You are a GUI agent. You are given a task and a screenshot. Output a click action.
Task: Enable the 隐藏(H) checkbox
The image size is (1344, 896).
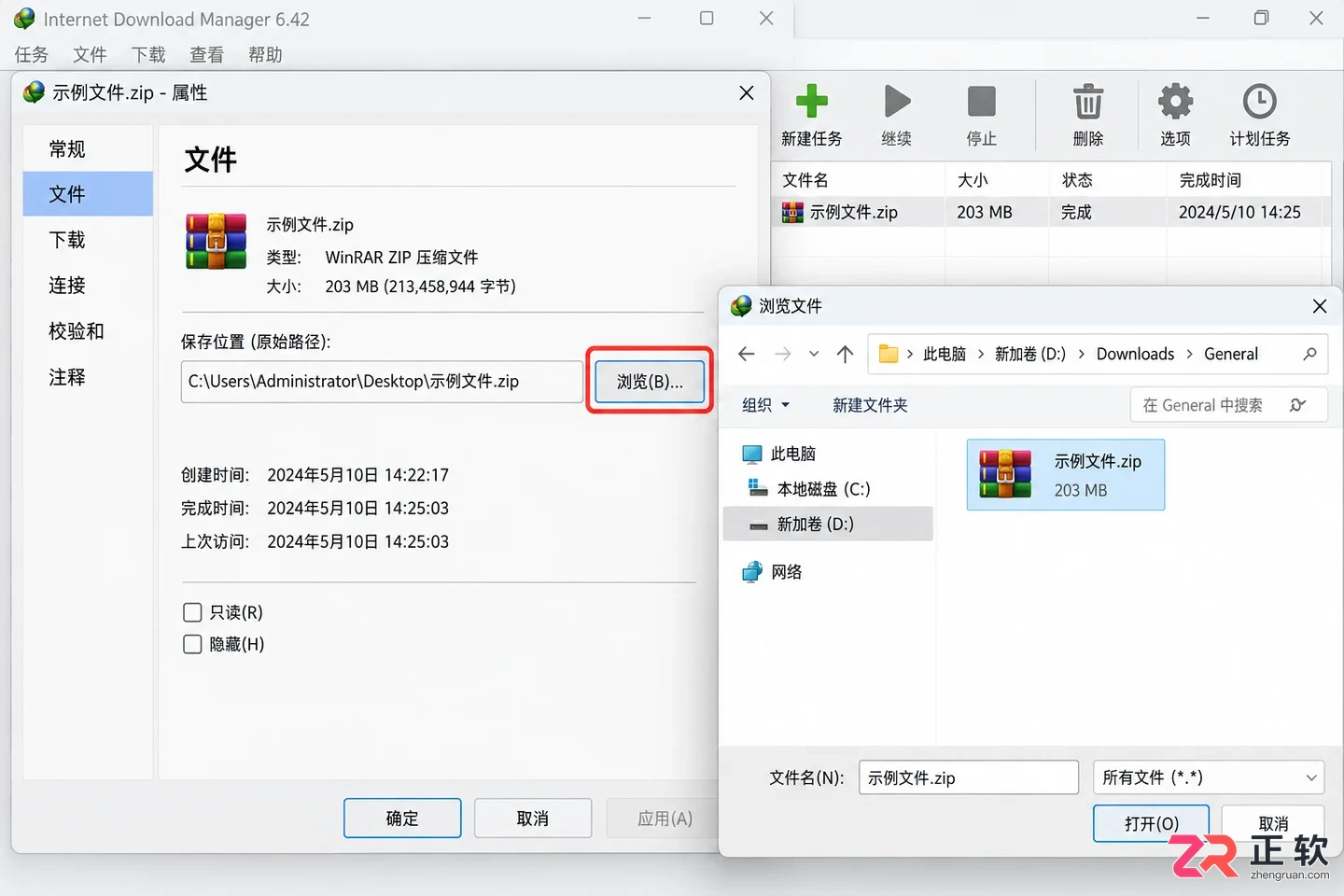192,644
